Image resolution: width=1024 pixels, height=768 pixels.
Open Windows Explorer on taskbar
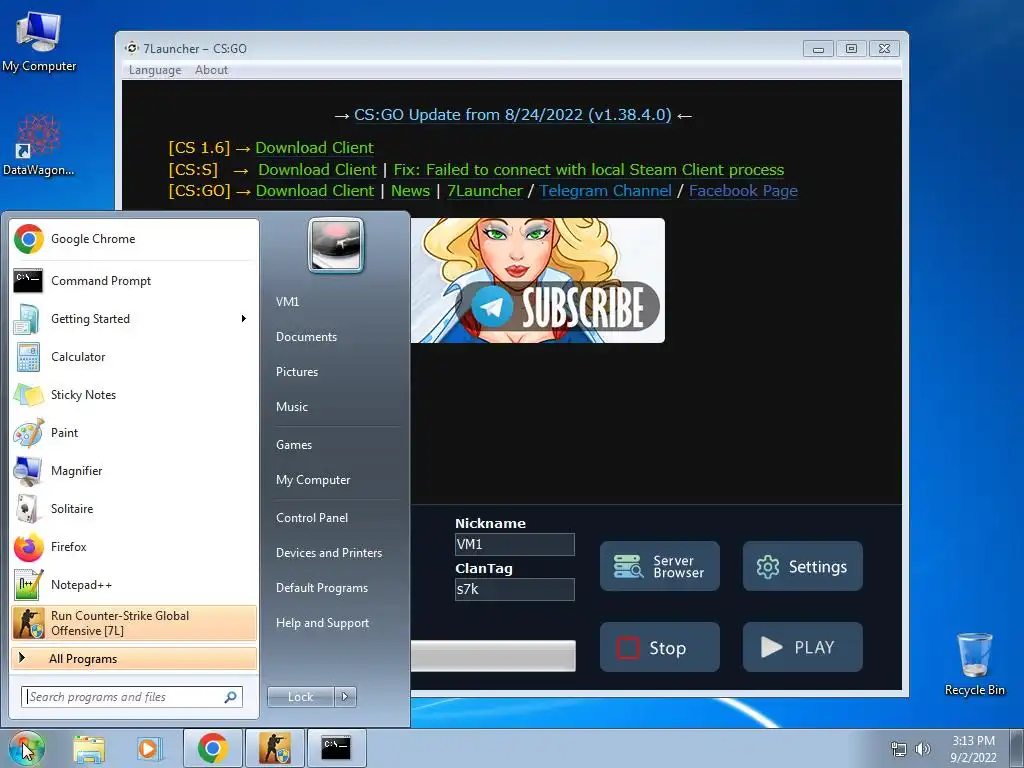89,748
